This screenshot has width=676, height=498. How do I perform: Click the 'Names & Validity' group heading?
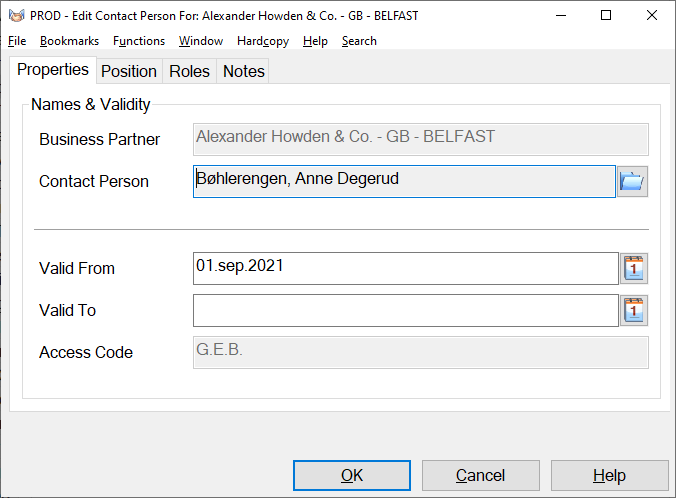point(91,105)
